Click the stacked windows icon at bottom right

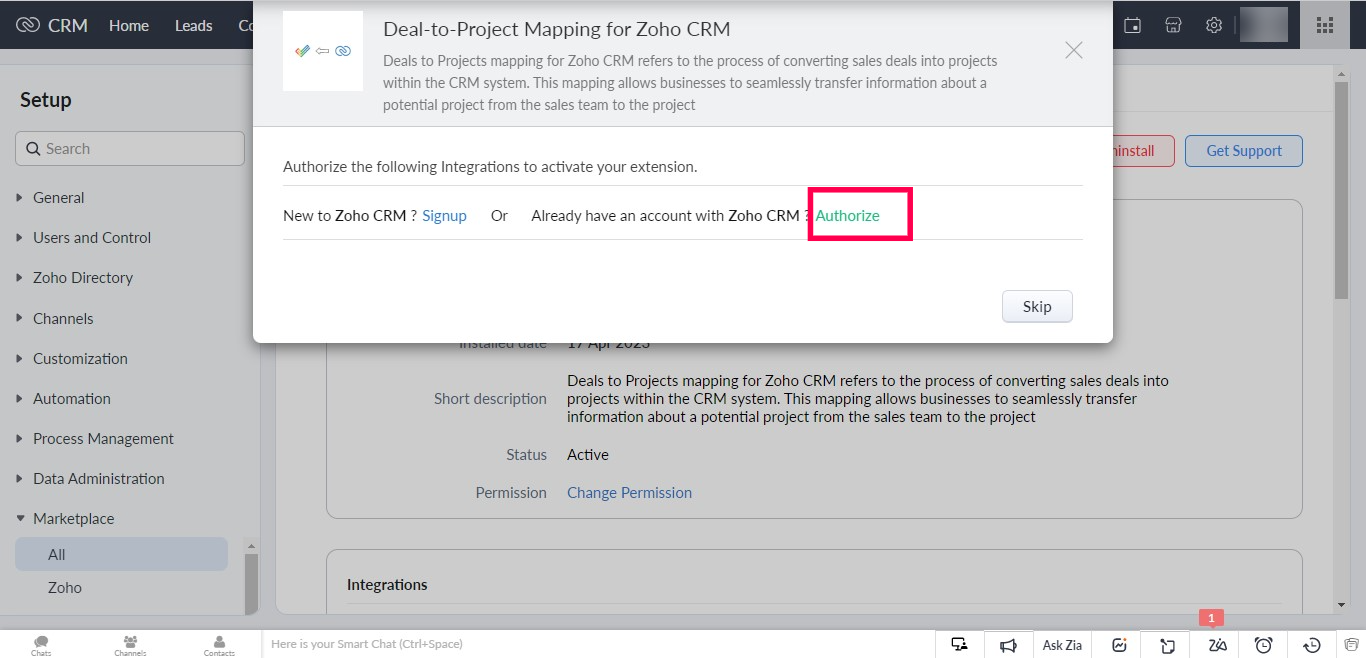pyautogui.click(x=1352, y=645)
